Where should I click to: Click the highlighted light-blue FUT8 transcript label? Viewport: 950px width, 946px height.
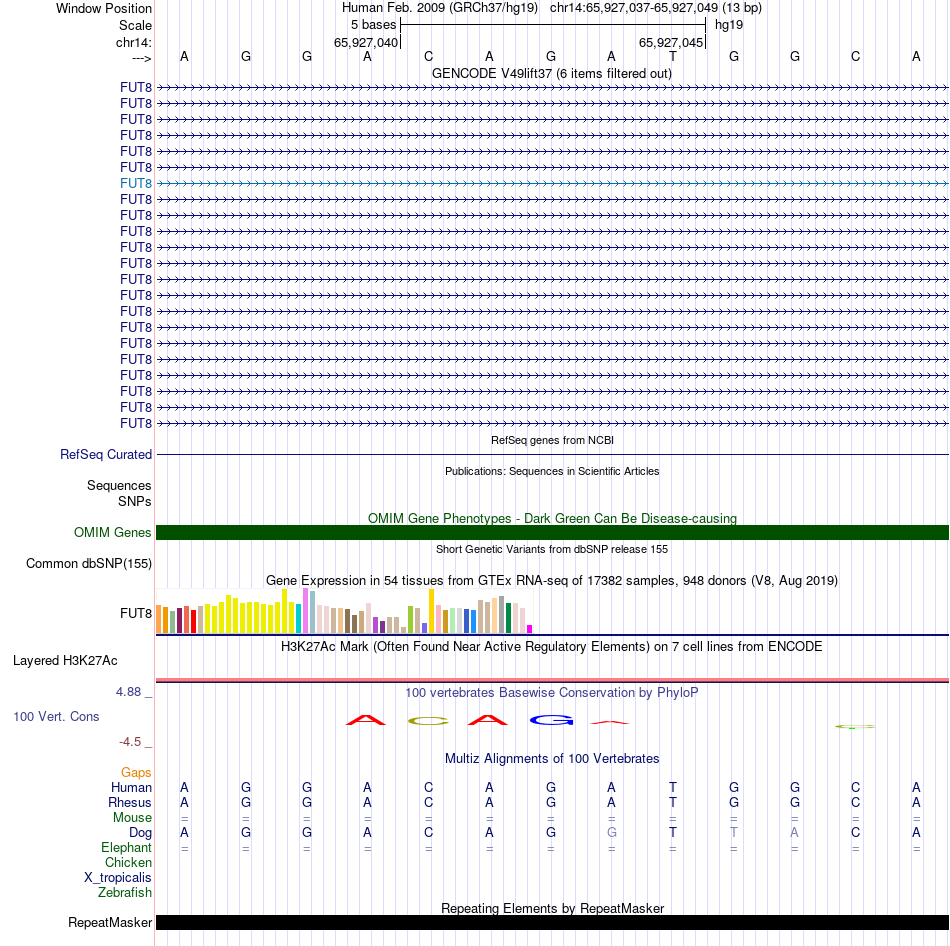136,183
